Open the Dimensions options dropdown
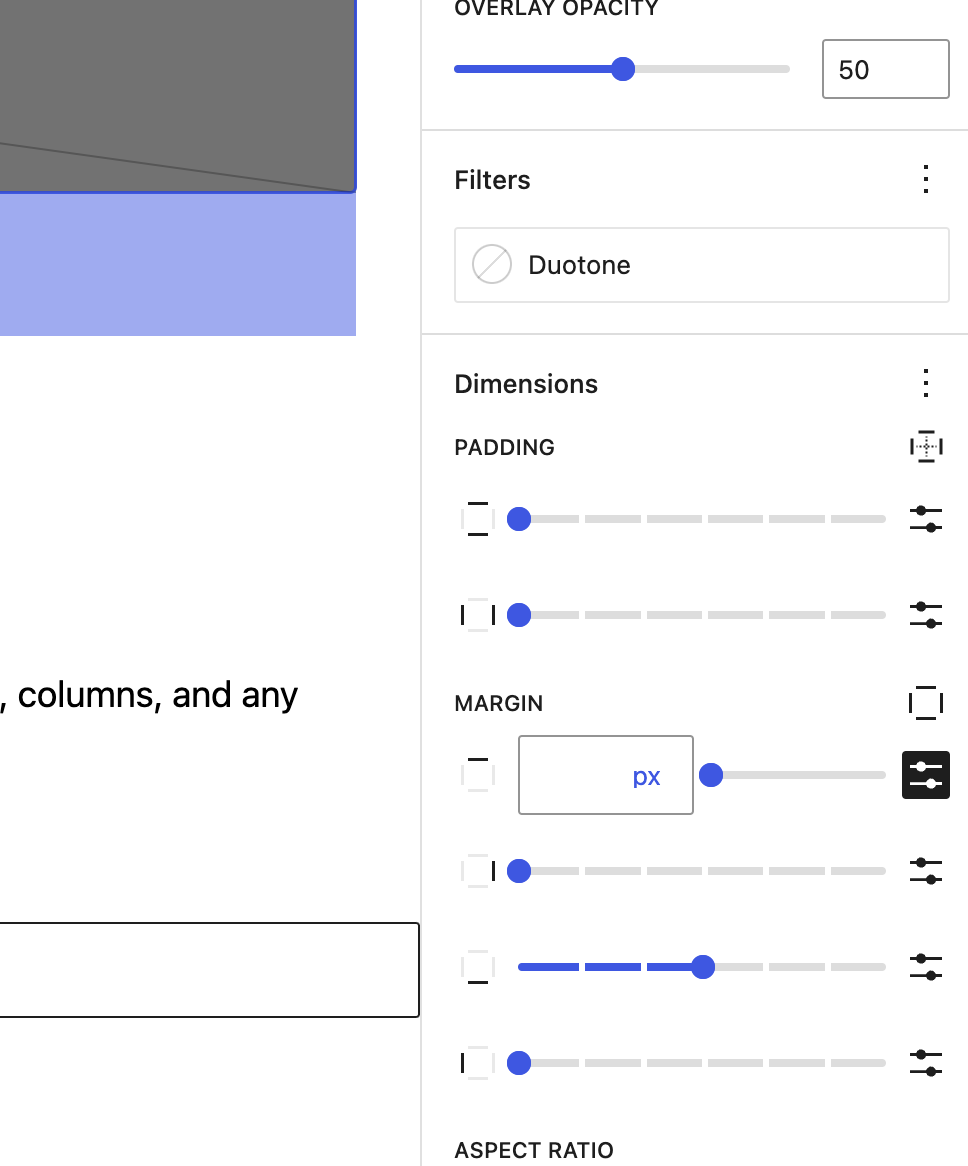 click(x=926, y=383)
